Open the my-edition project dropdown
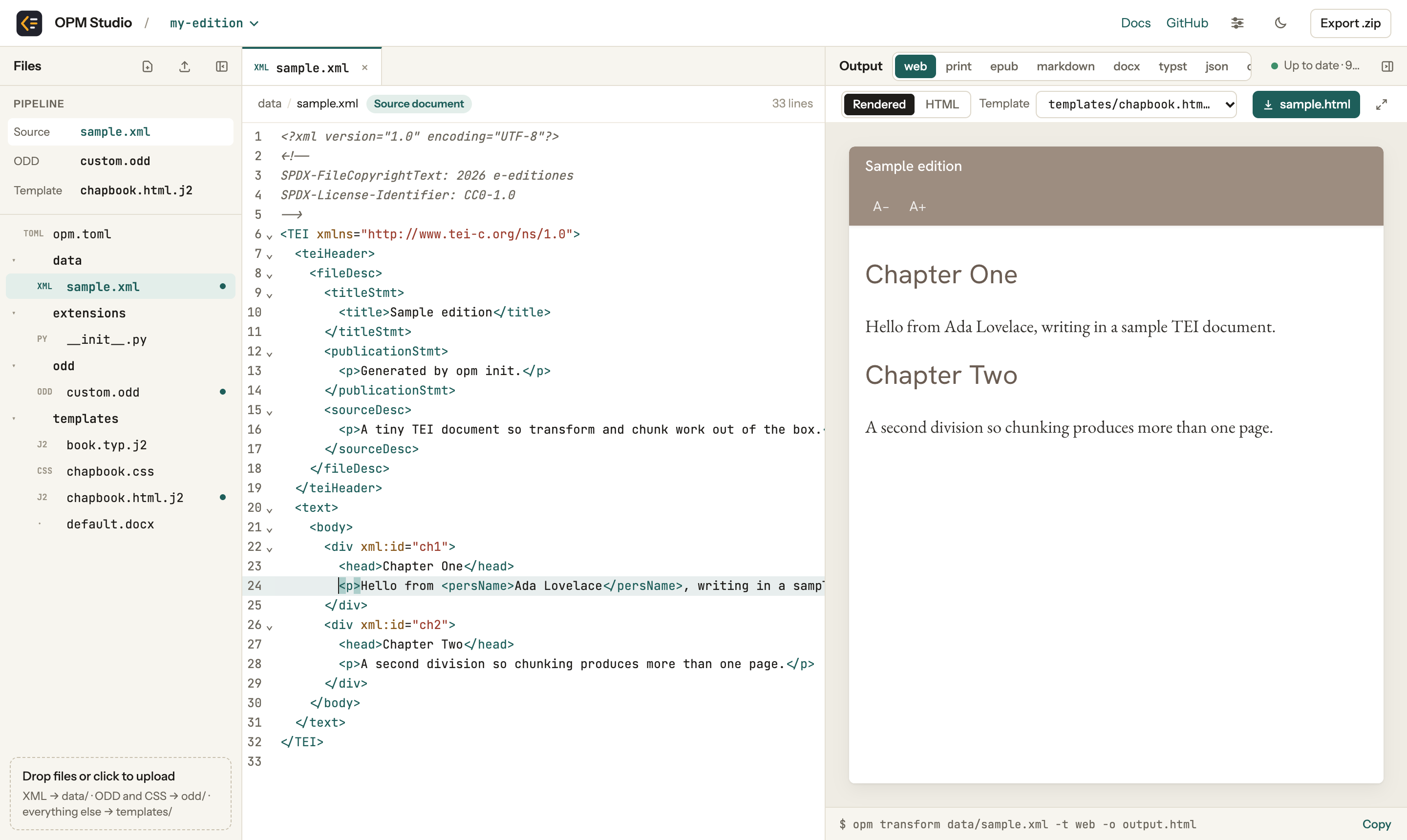This screenshot has height=840, width=1407. pyautogui.click(x=214, y=23)
